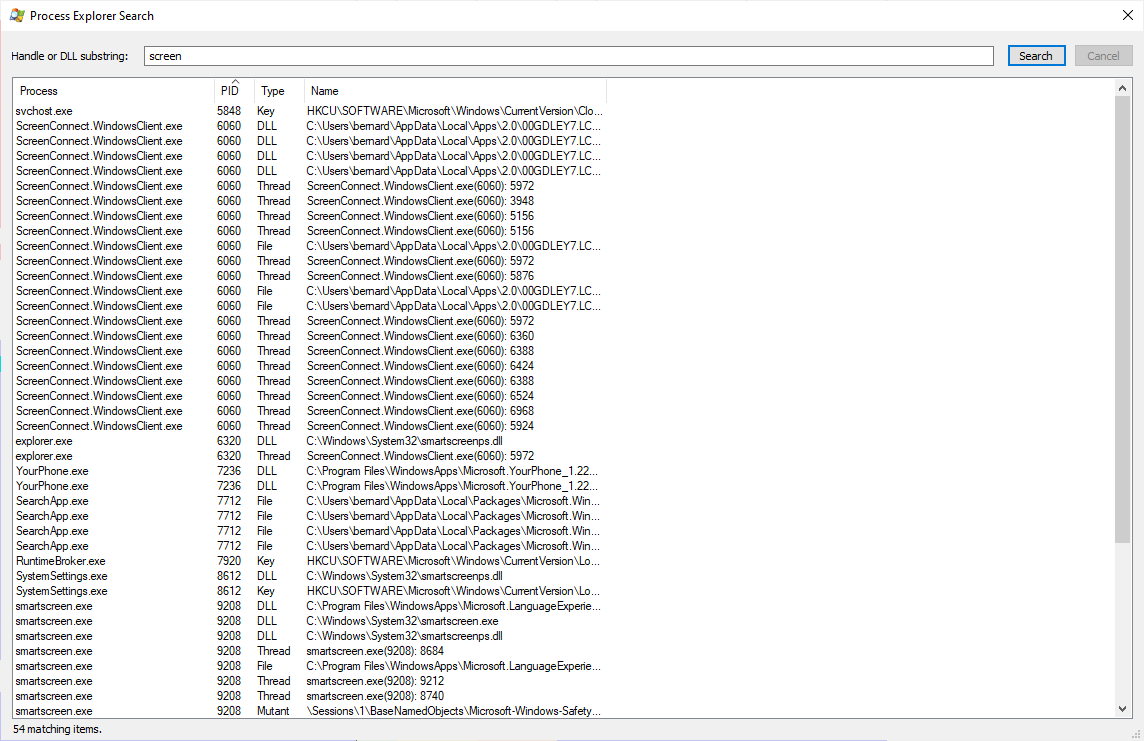Select explorer.exe Thread row
Screen dimensions: 1144x741
click(x=309, y=456)
